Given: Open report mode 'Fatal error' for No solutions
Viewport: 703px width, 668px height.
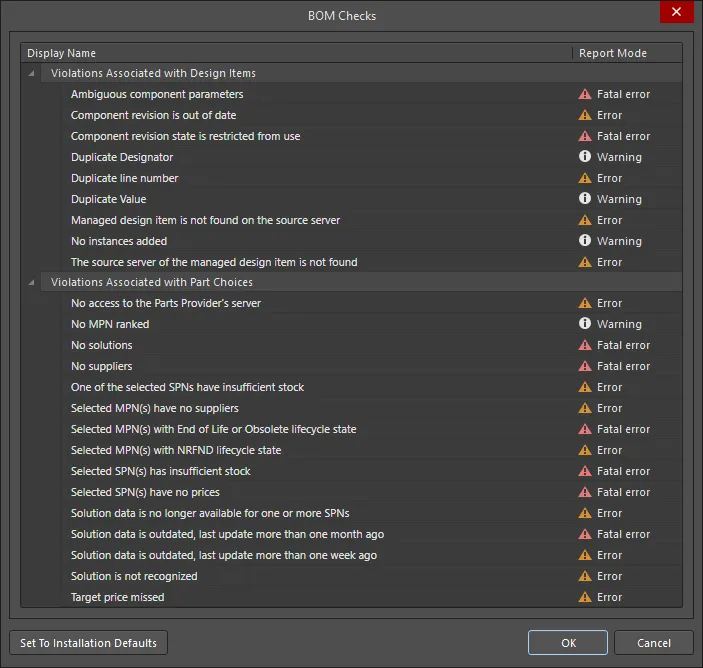Looking at the screenshot, I should pos(623,345).
